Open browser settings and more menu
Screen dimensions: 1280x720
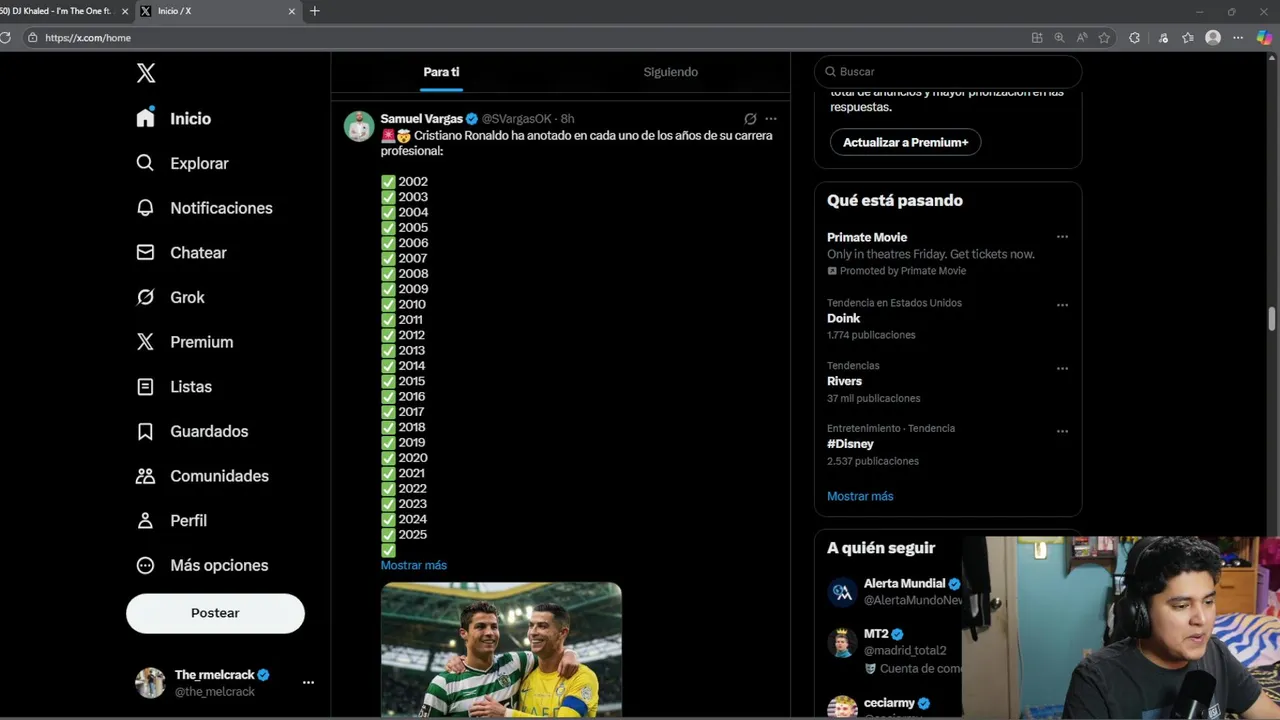[1238, 38]
